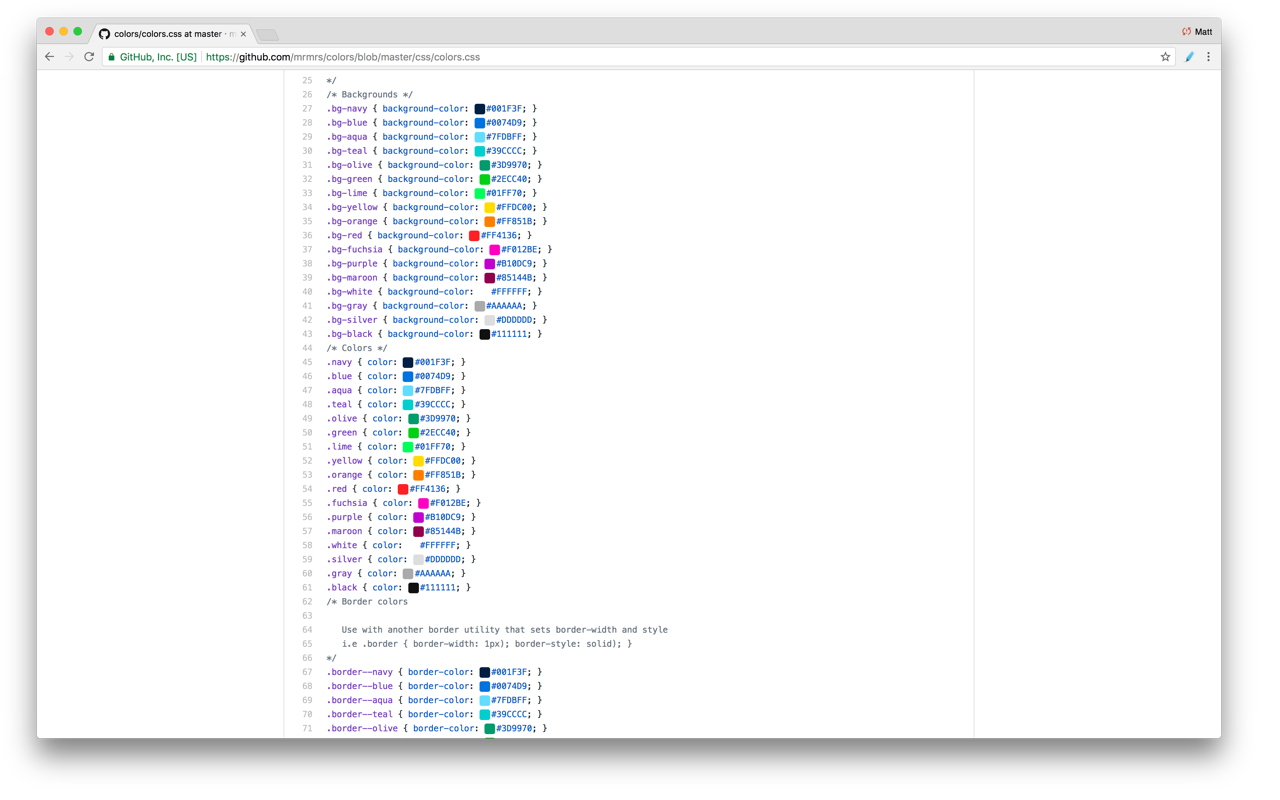Select line number 45
Image resolution: width=1280 pixels, height=800 pixels.
pos(307,362)
